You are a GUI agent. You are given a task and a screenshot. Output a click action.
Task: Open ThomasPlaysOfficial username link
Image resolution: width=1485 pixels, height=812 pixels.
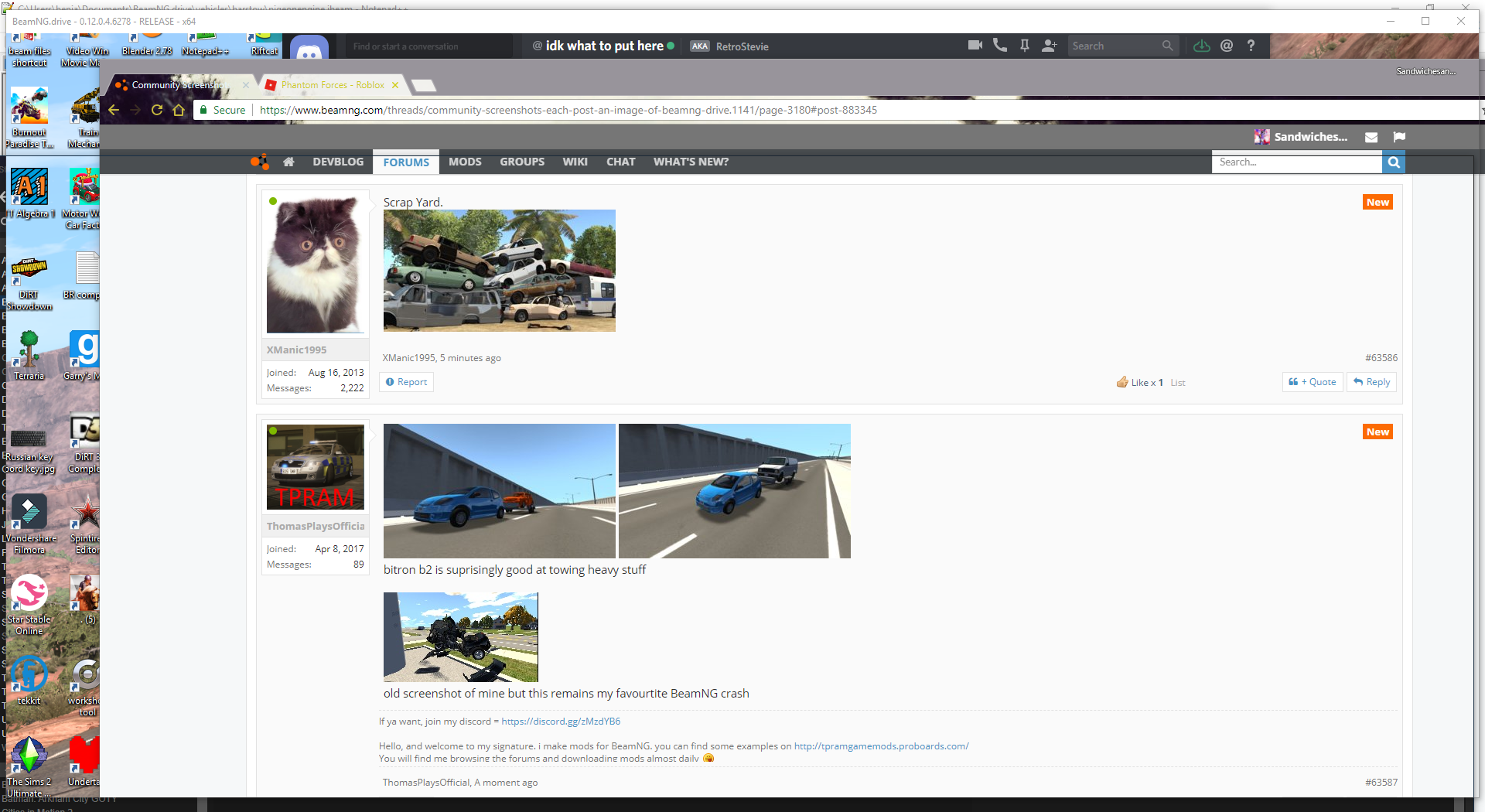click(x=316, y=526)
